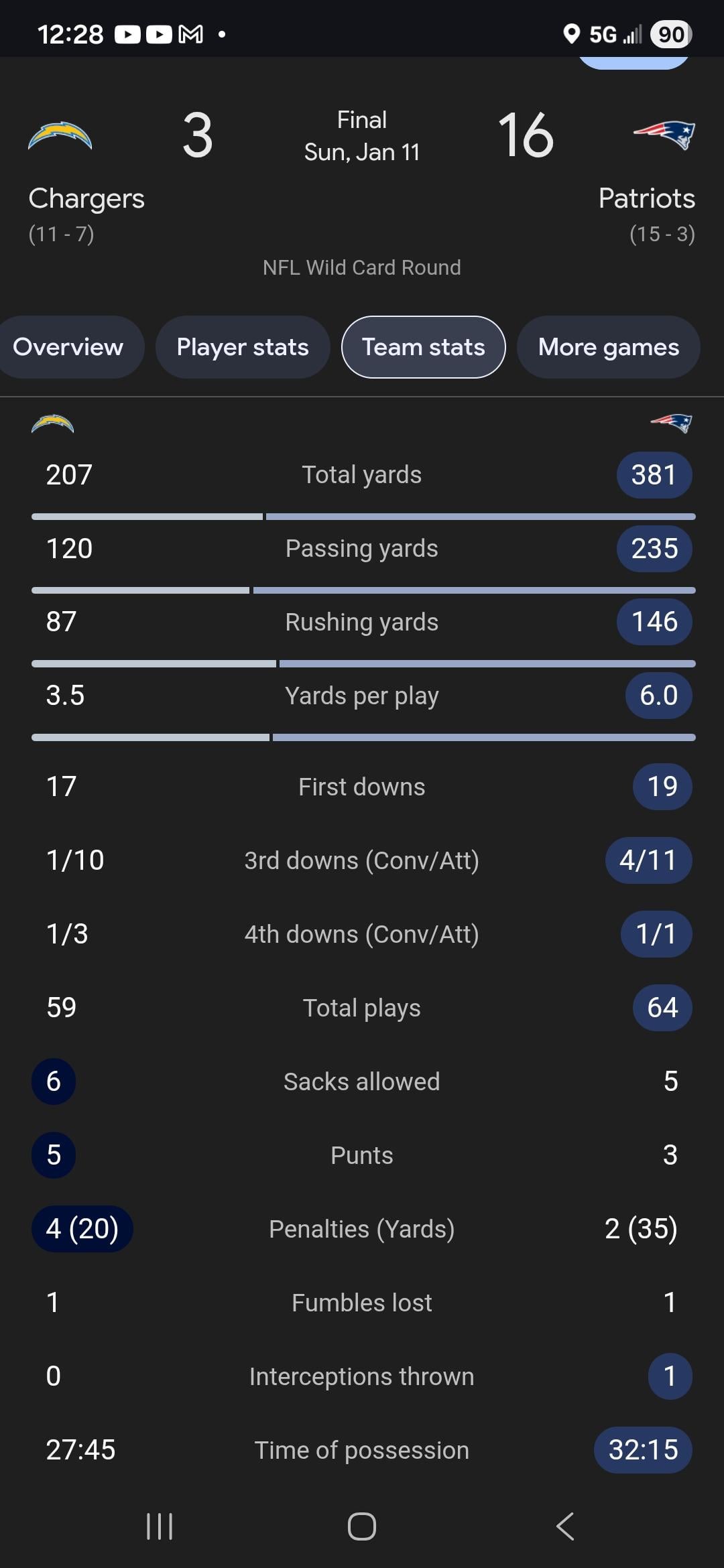The height and width of the screenshot is (1568, 724).
Task: Tap the small Chargers logo above stats
Action: click(x=52, y=423)
